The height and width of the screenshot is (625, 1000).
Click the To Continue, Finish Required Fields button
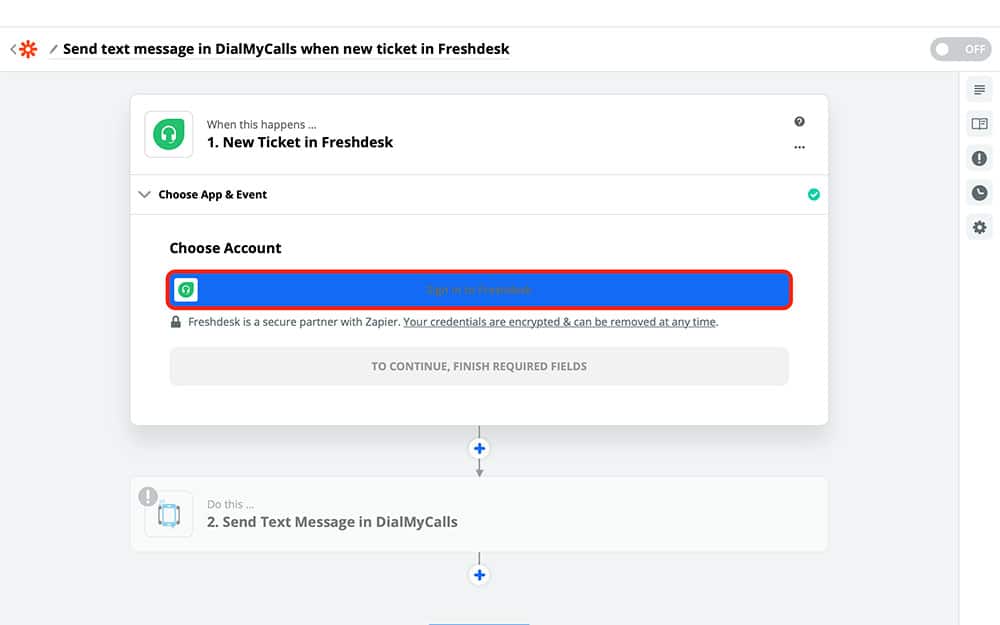click(479, 366)
